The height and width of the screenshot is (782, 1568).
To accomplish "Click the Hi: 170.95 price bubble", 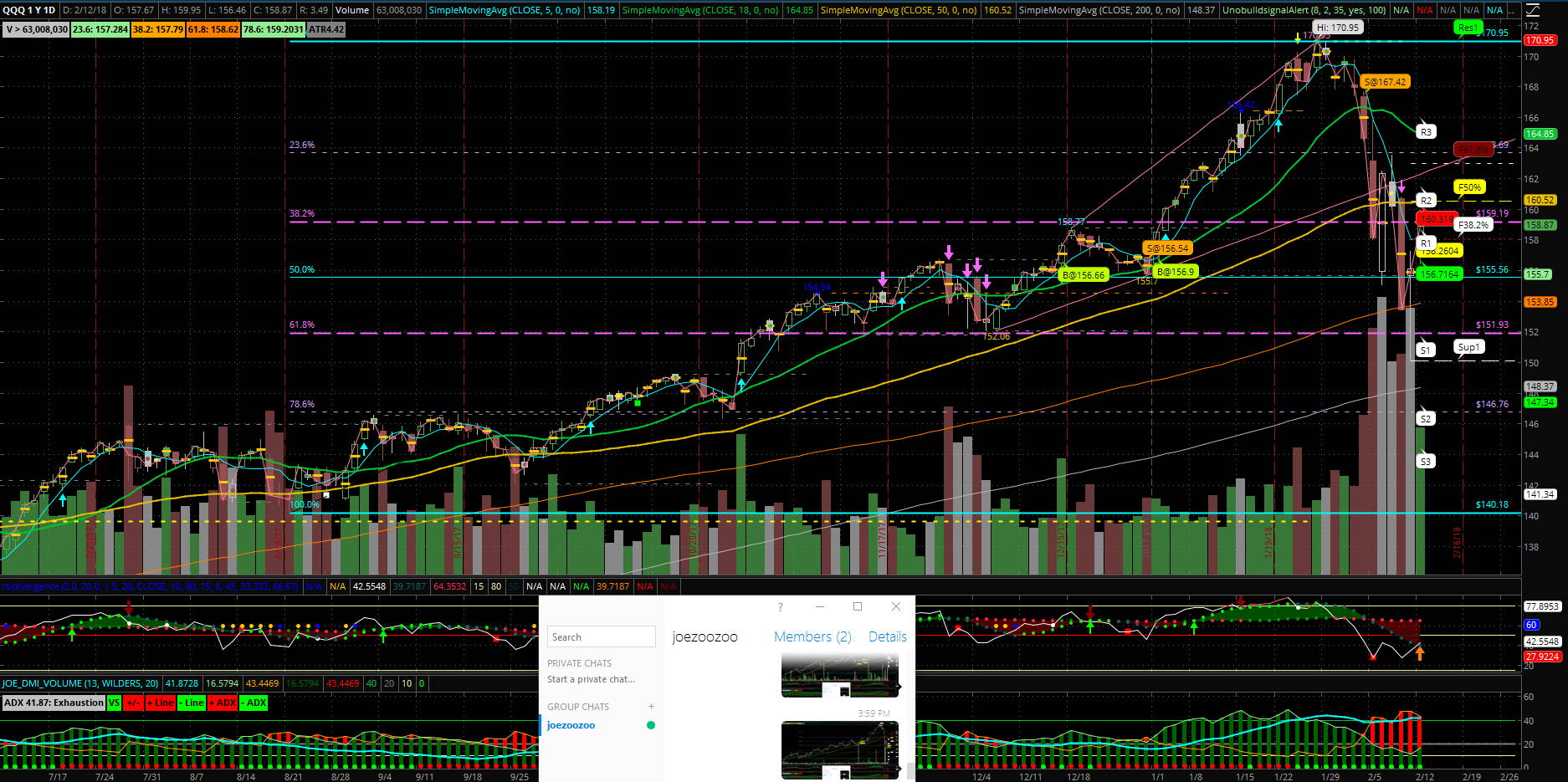I will pyautogui.click(x=1338, y=28).
